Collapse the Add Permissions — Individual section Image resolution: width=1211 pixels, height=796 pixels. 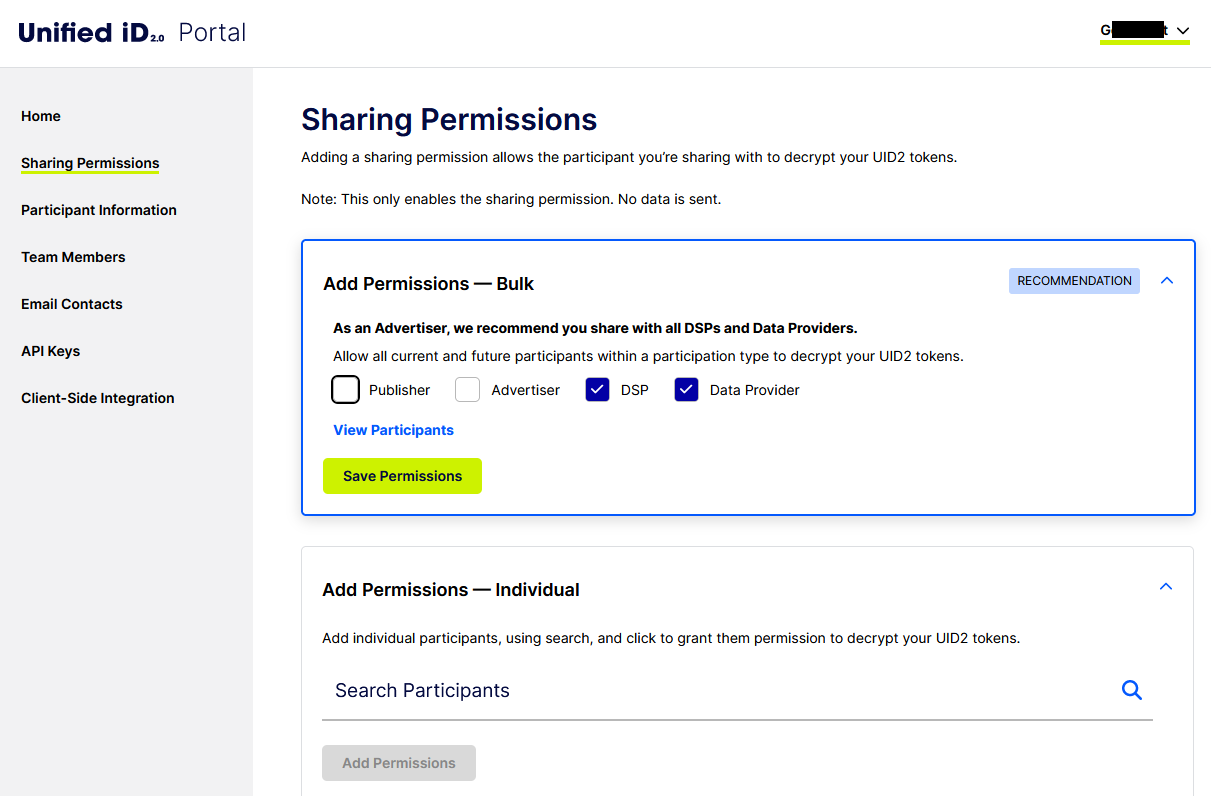[x=1164, y=586]
